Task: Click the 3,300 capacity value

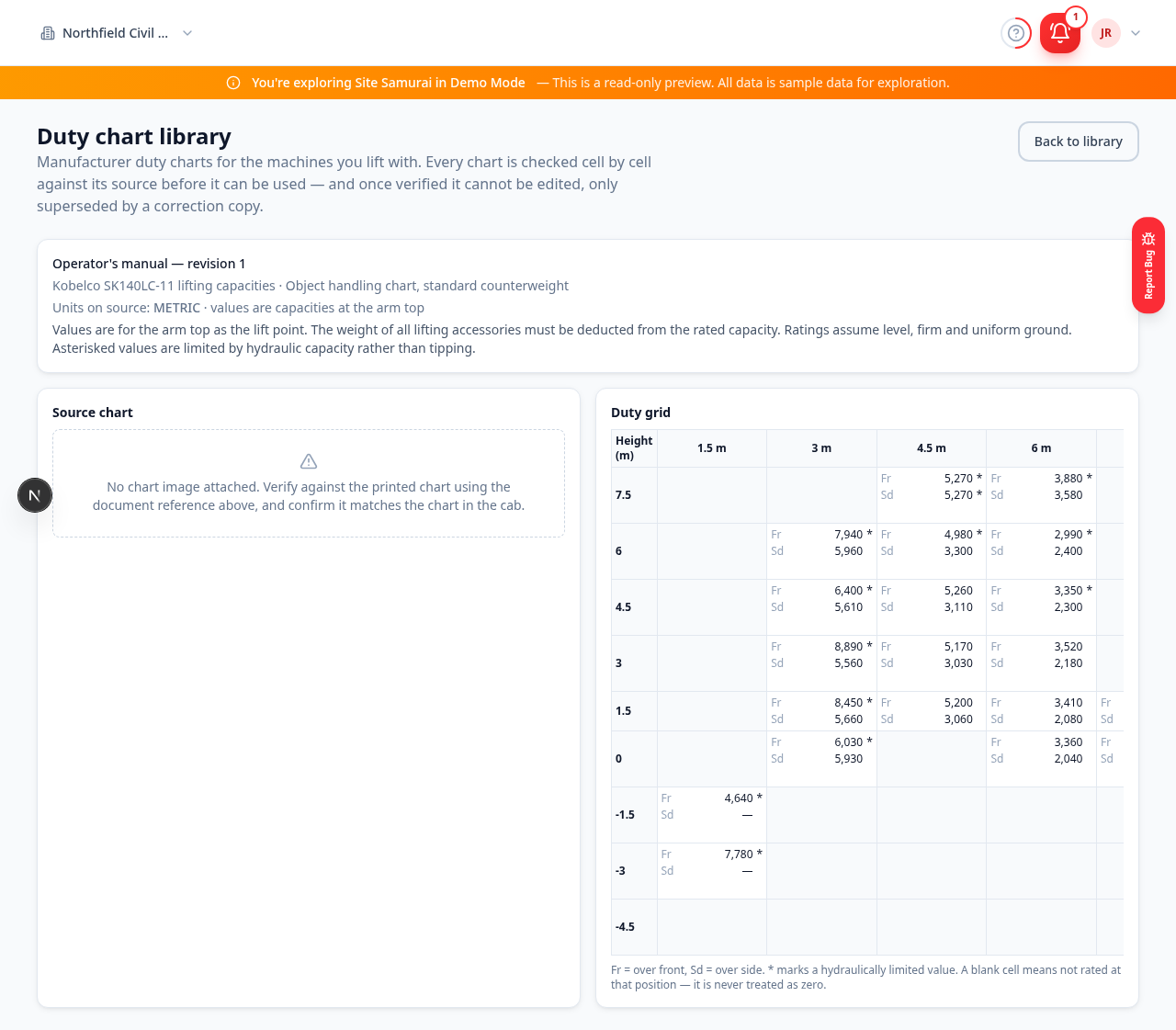Action: pyautogui.click(x=958, y=551)
